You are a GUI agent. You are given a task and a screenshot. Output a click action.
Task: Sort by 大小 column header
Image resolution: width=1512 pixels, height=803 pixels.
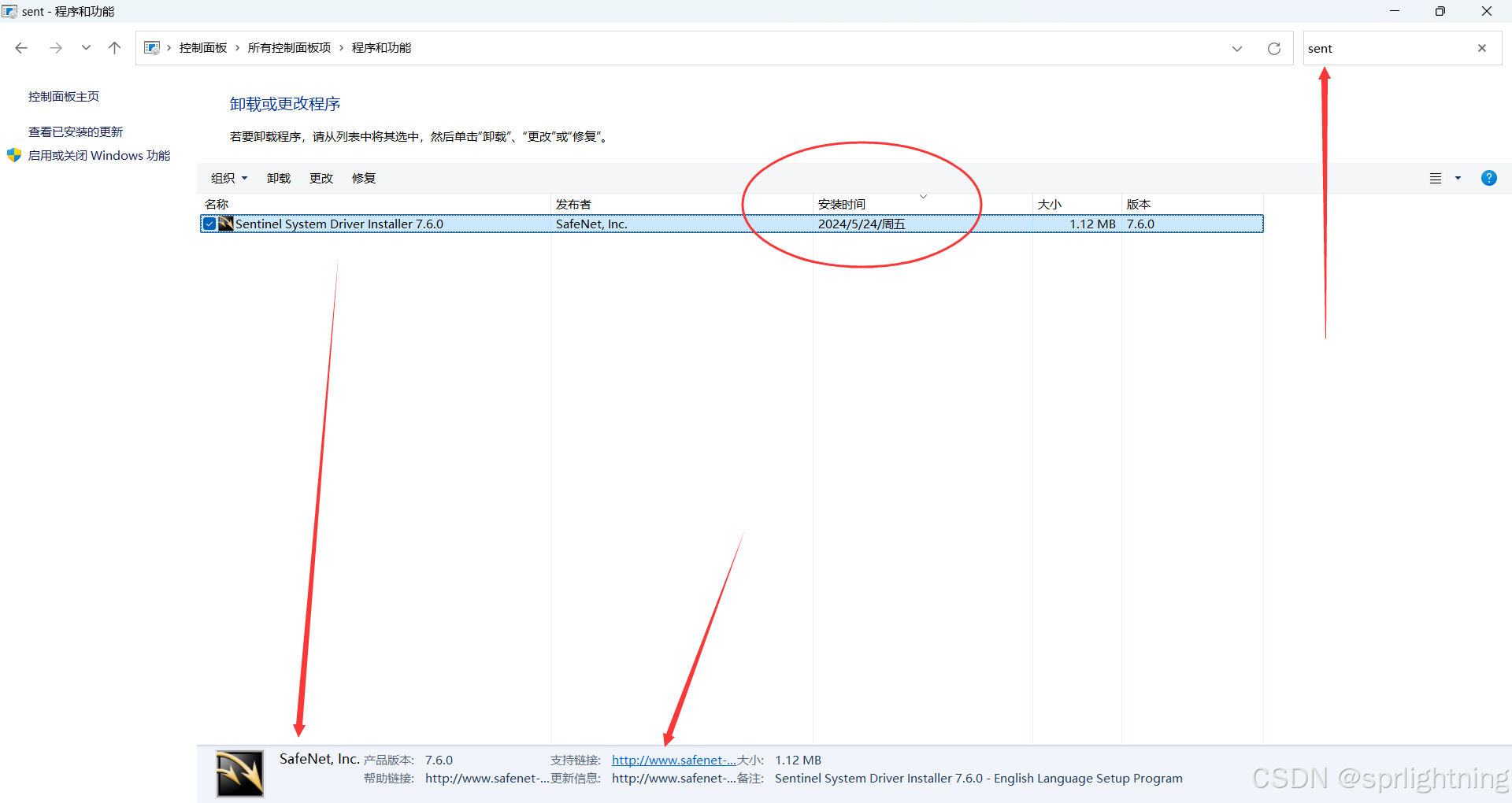point(1077,204)
